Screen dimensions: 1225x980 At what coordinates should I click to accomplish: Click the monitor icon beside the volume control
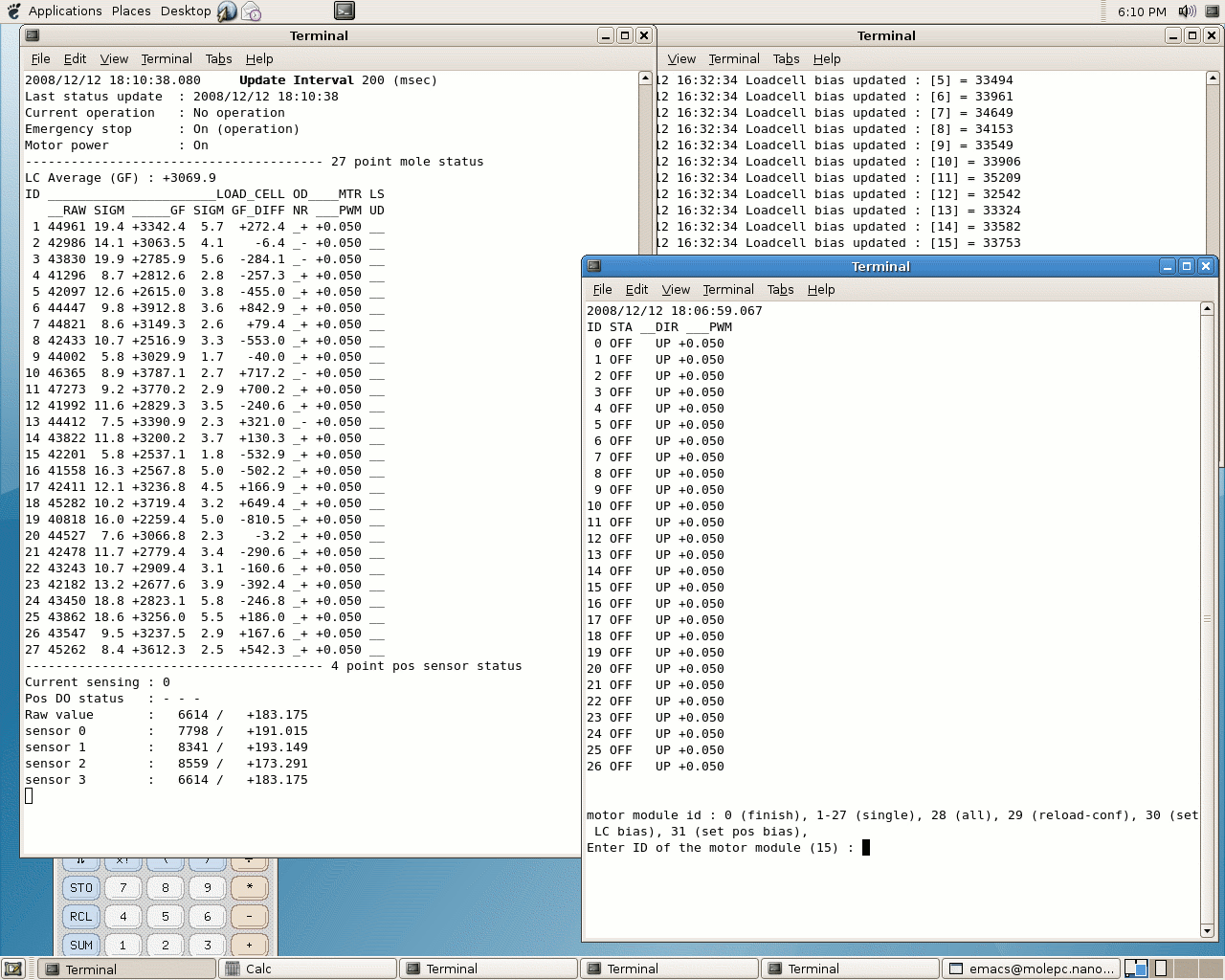pyautogui.click(x=1212, y=11)
